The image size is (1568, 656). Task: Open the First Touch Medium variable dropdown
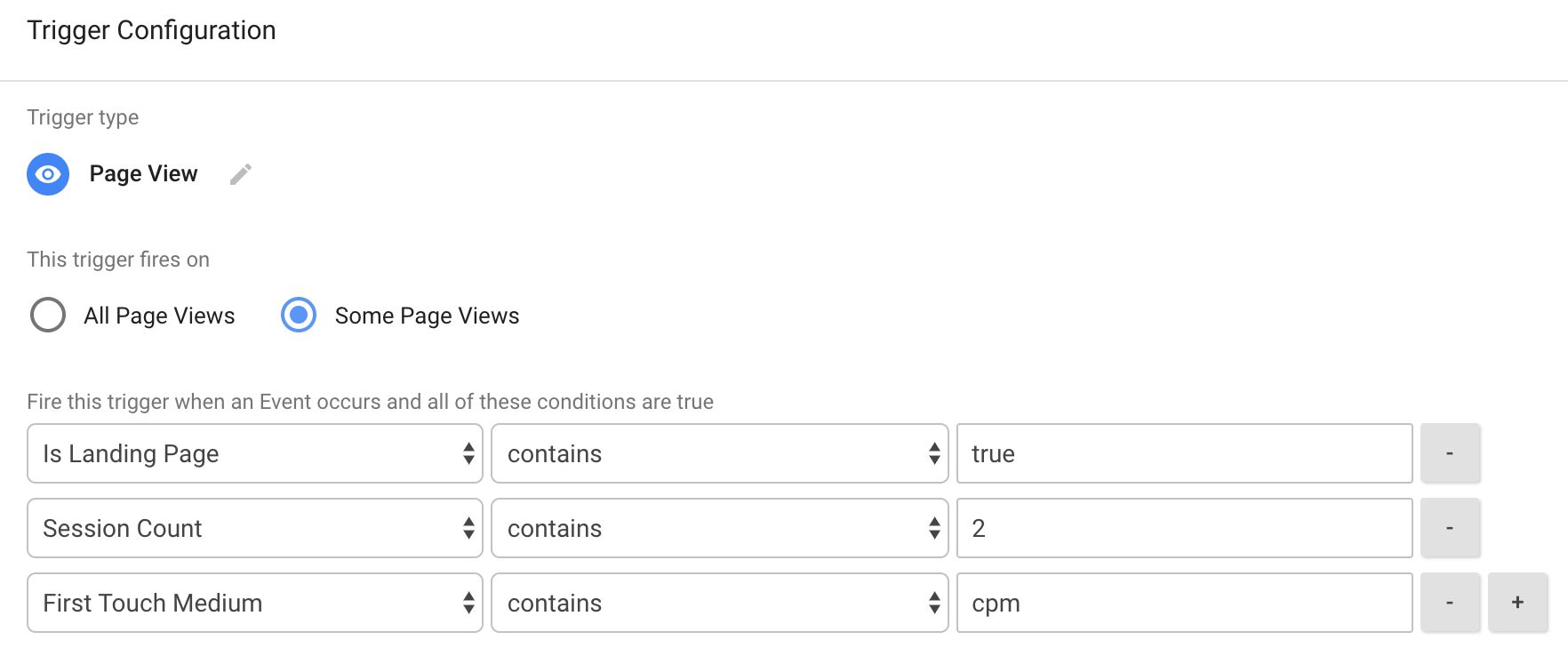pos(255,603)
